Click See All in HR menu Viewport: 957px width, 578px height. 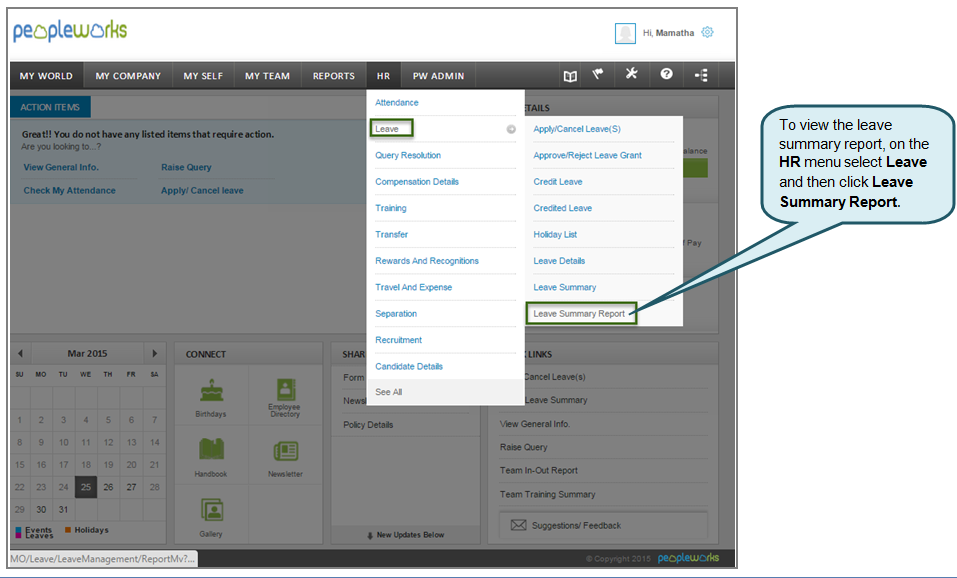click(x=389, y=392)
